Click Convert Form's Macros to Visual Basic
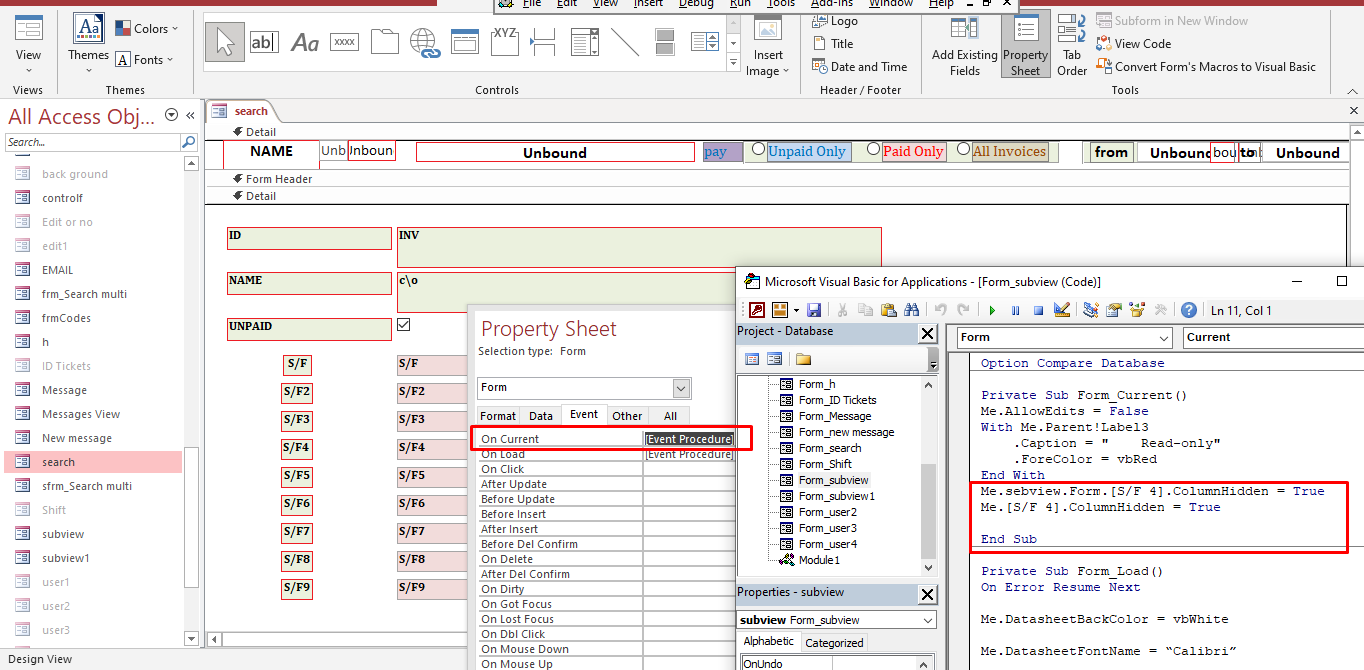1364x670 pixels. tap(1206, 67)
